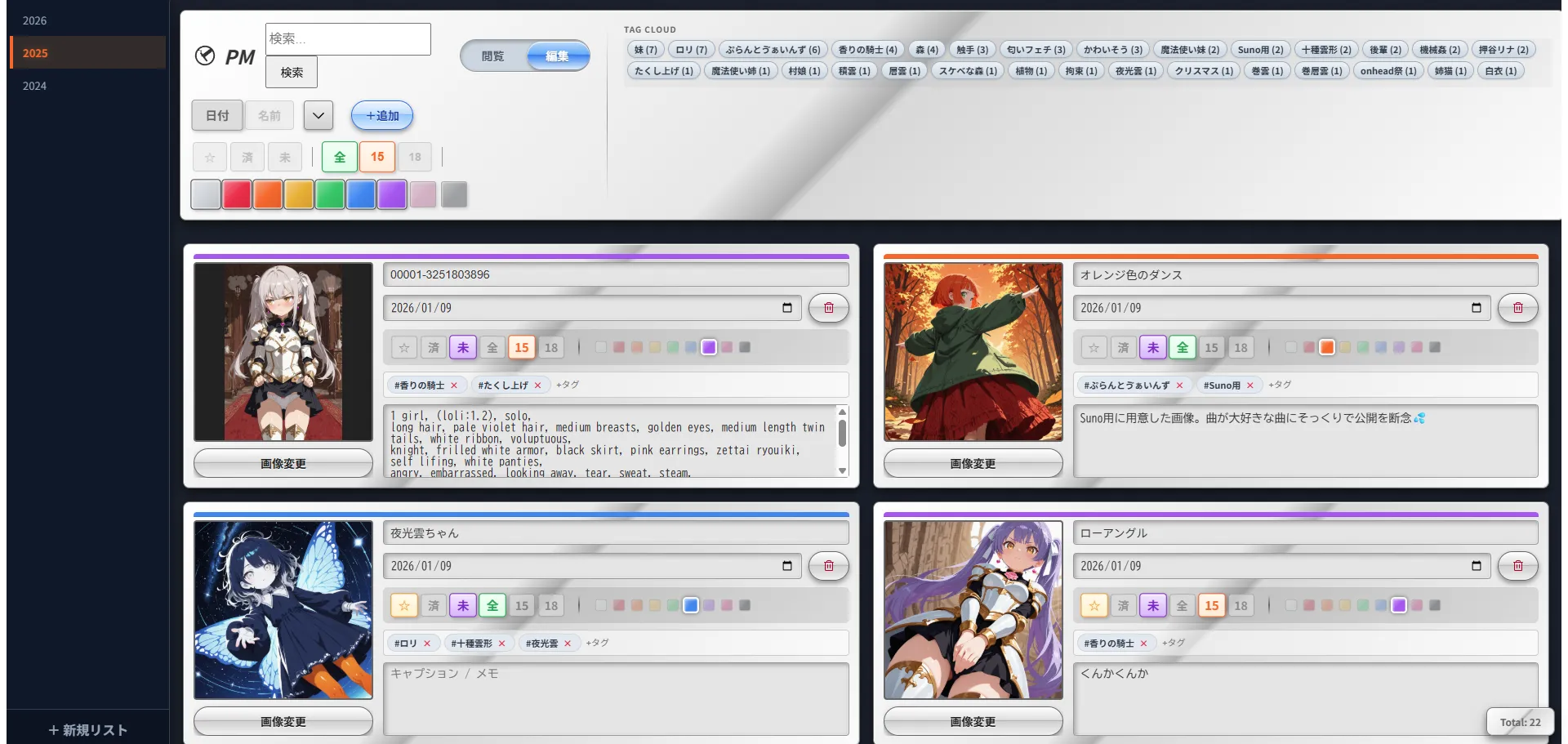Delete the ローアングル card via its trash icon
1568x744 pixels.
pyautogui.click(x=1518, y=566)
